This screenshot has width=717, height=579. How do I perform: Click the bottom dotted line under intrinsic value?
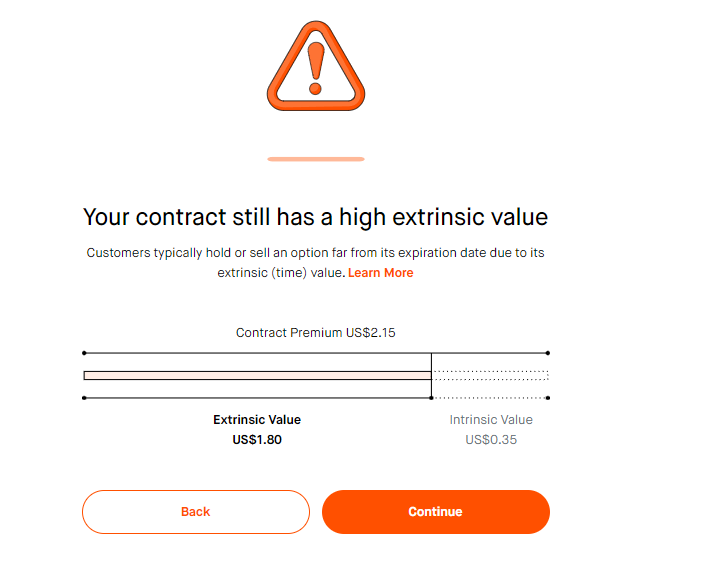pyautogui.click(x=490, y=398)
